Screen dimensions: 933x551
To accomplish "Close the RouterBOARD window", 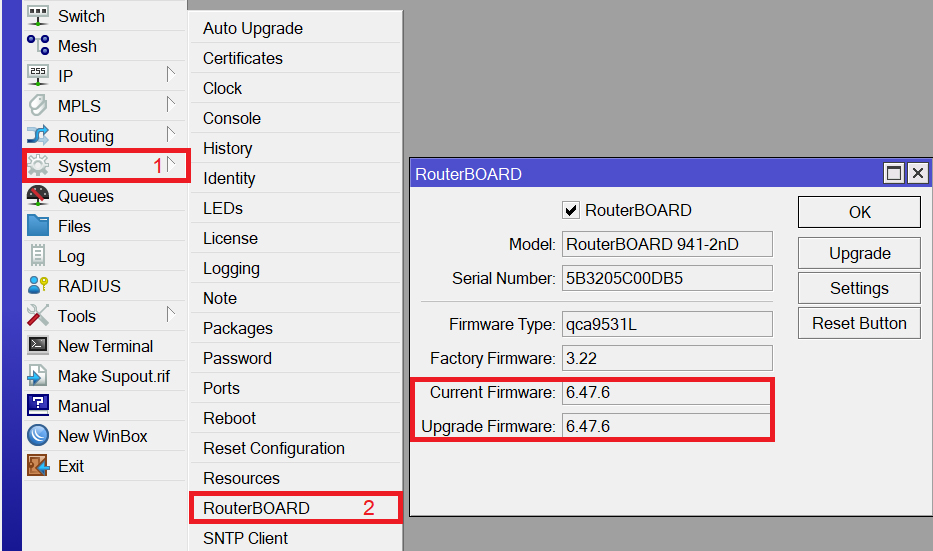I will [918, 173].
